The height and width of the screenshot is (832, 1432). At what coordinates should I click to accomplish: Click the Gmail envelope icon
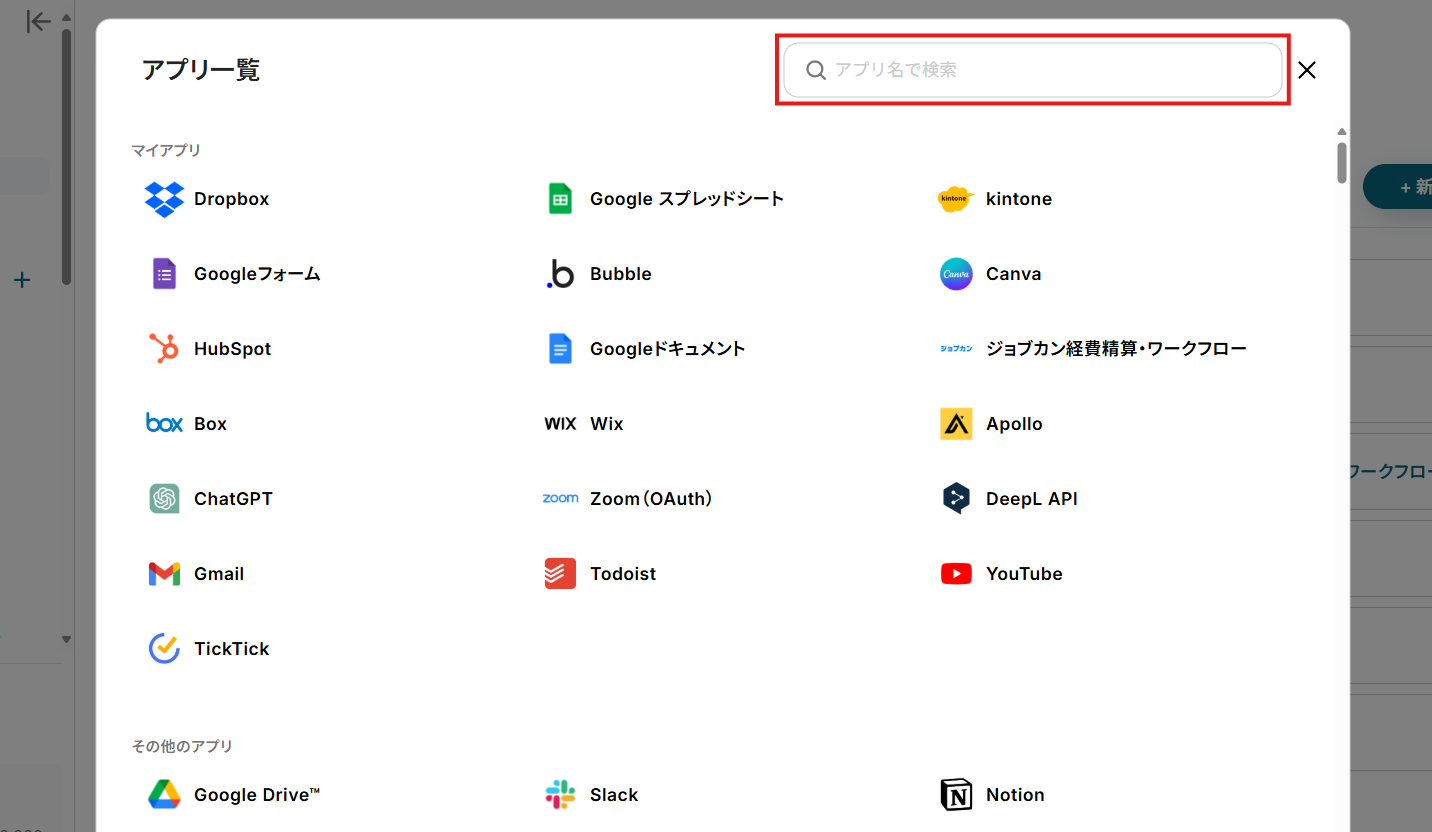click(164, 574)
